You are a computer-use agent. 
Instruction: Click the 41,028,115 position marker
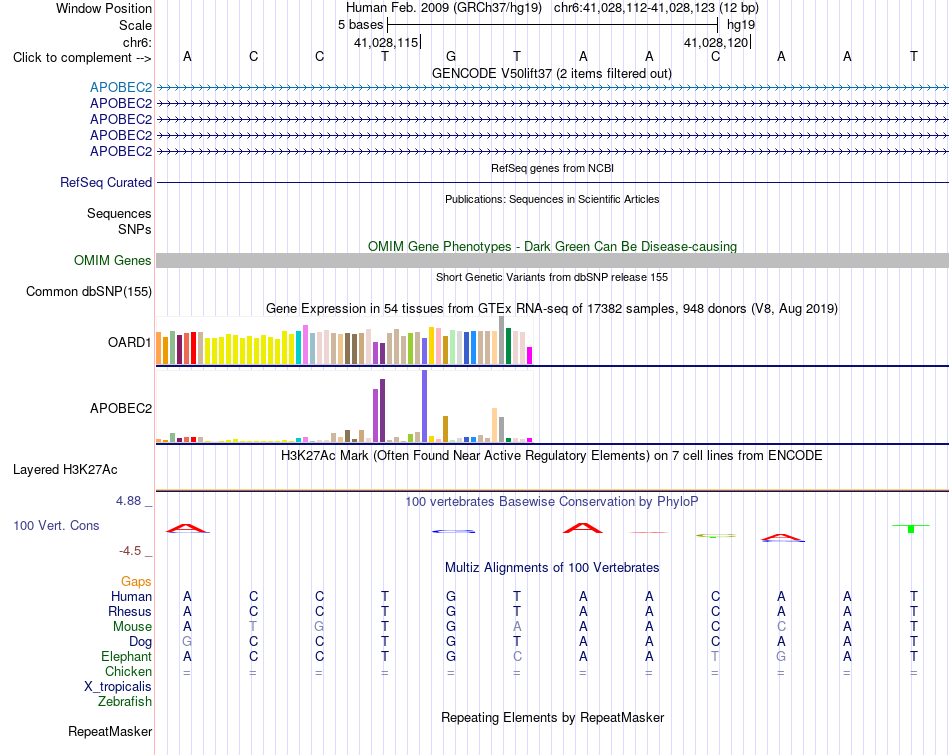click(386, 42)
